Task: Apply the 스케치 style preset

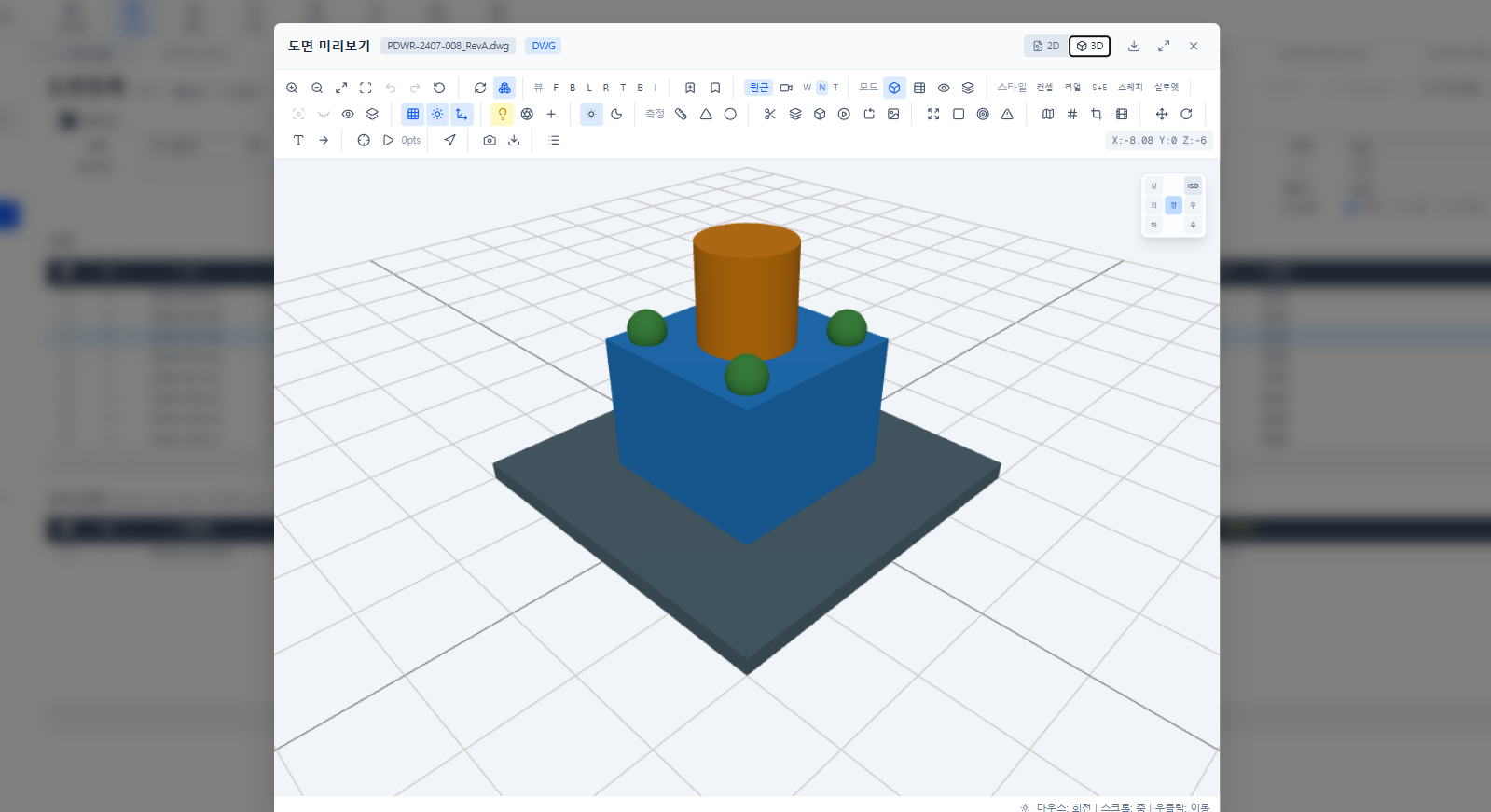Action: pyautogui.click(x=1130, y=88)
